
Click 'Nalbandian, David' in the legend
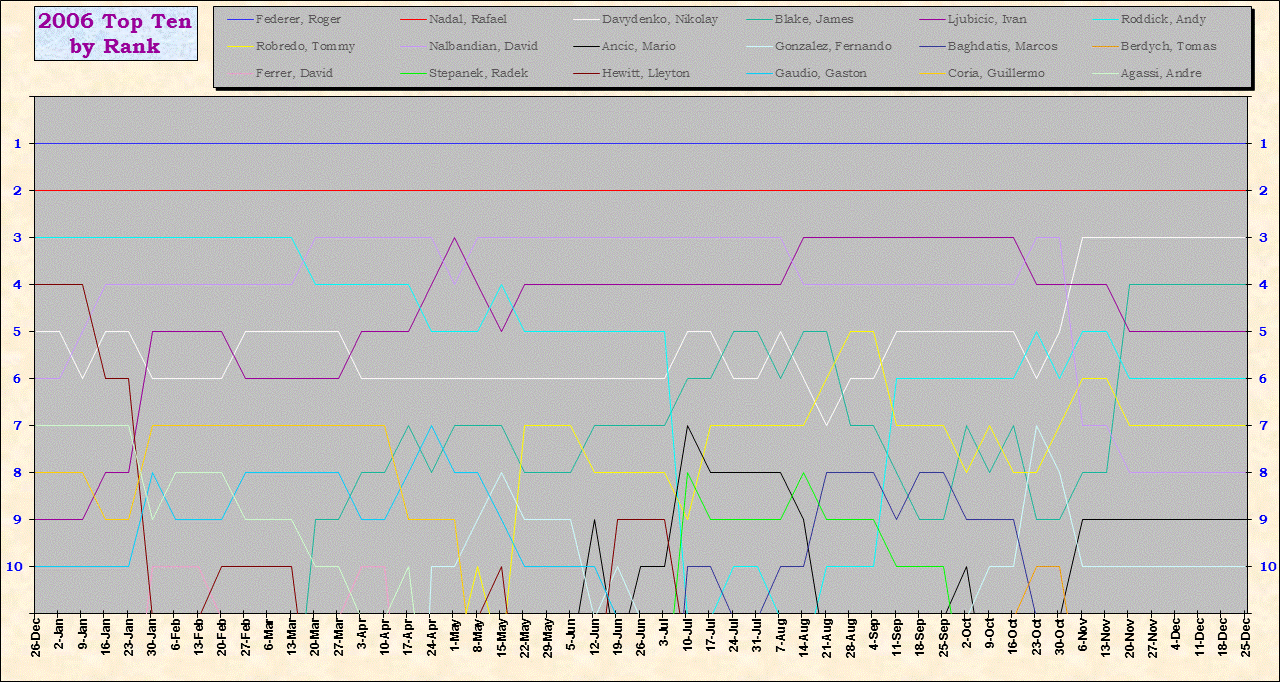pos(482,46)
